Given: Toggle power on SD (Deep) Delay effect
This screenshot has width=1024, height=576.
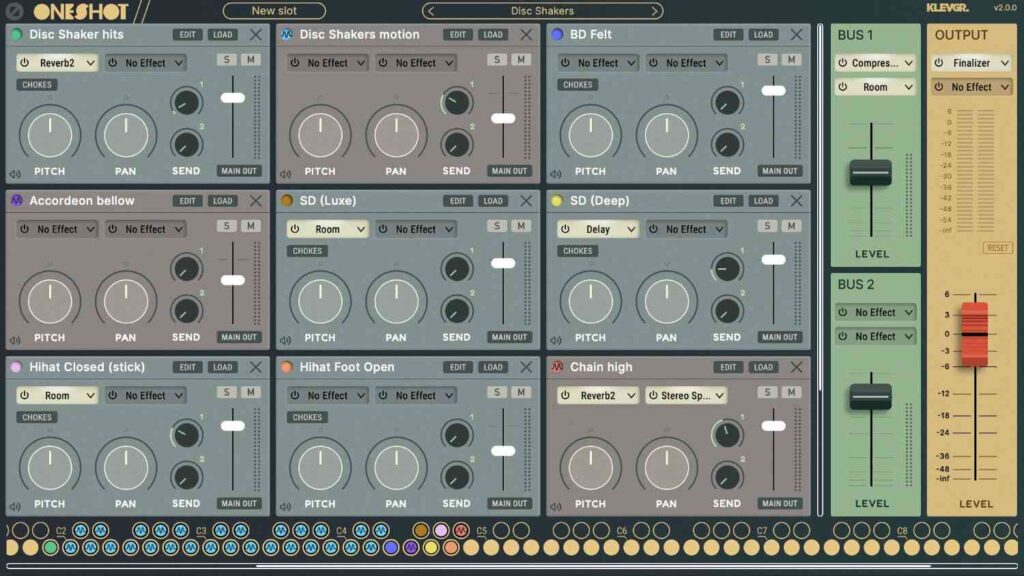Looking at the screenshot, I should click(x=565, y=229).
